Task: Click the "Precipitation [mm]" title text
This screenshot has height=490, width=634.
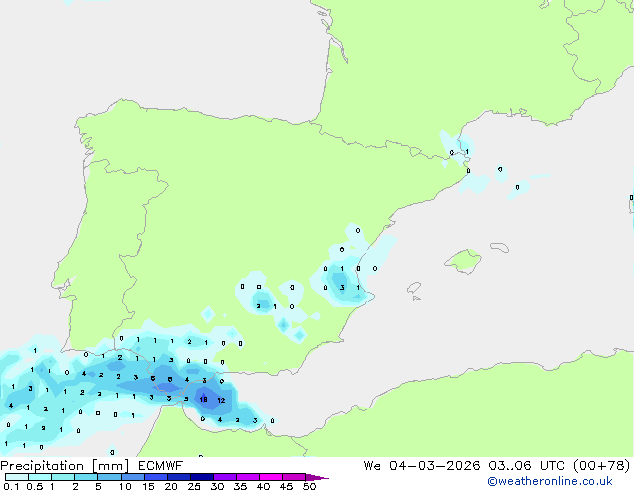Action: pos(65,466)
